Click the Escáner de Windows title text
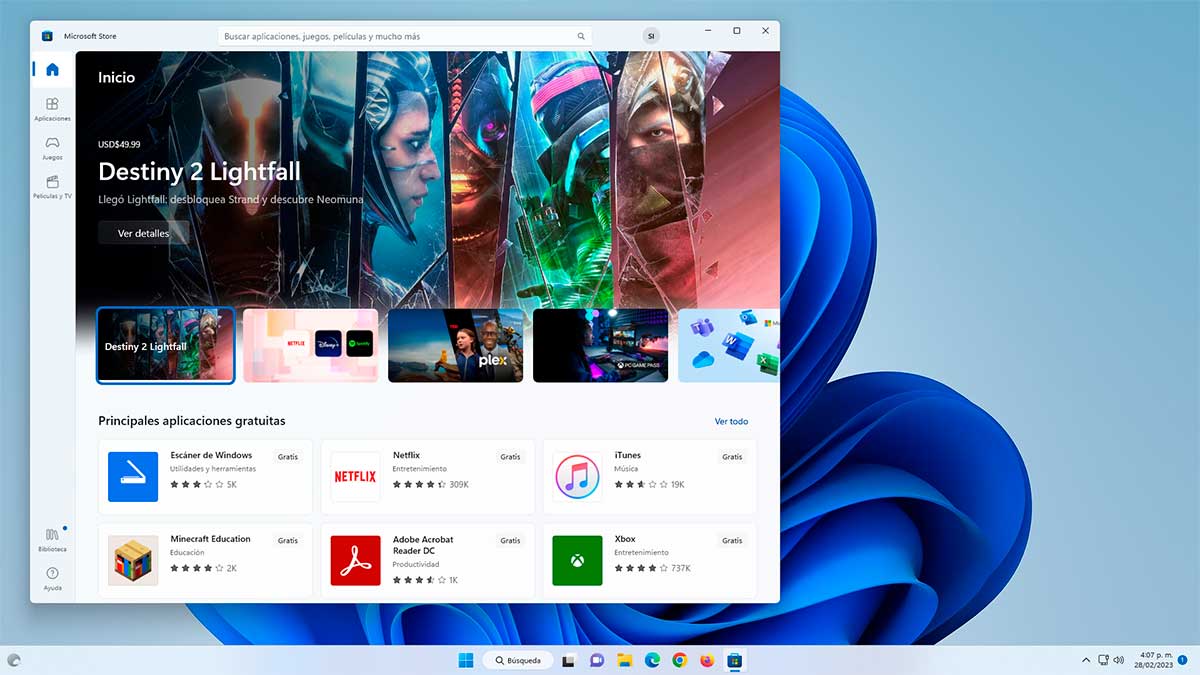1200x675 pixels. (211, 455)
